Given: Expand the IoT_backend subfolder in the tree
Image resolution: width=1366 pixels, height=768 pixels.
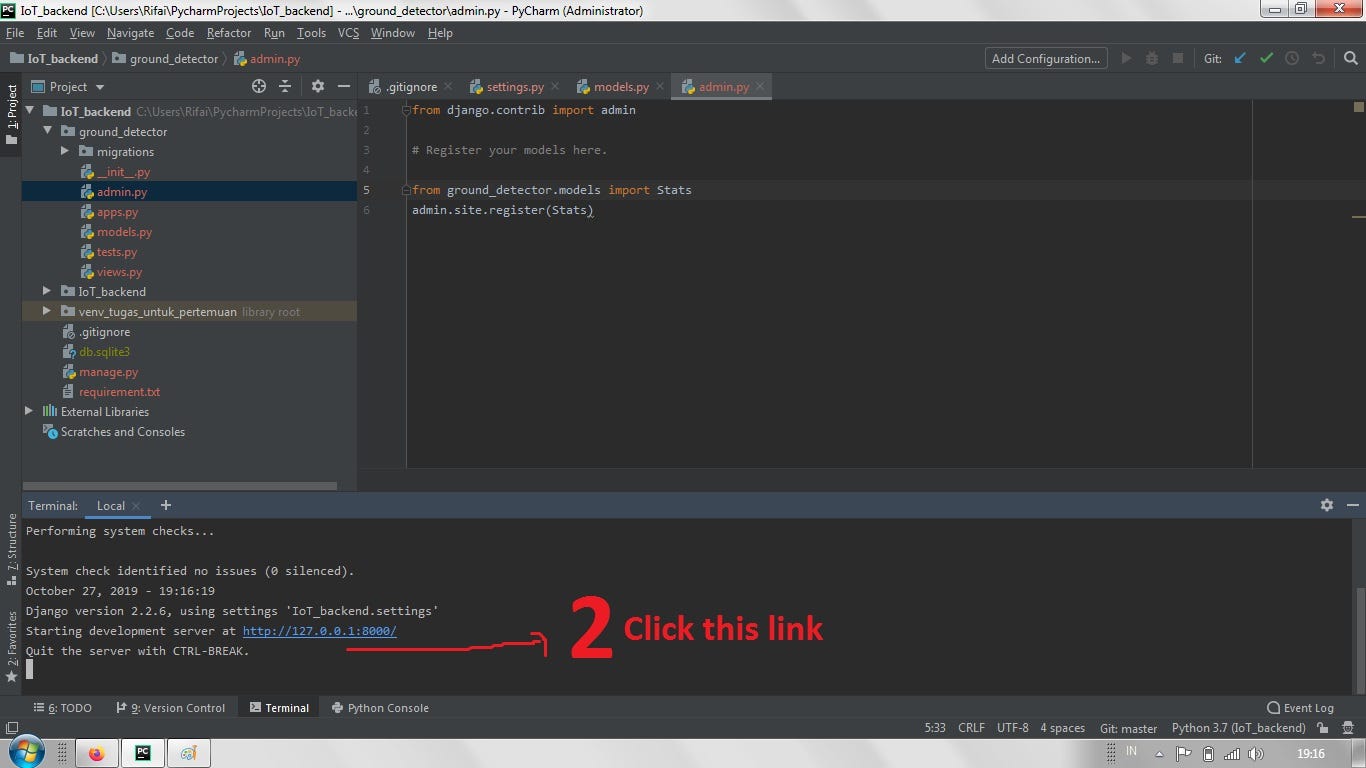Looking at the screenshot, I should click(46, 291).
